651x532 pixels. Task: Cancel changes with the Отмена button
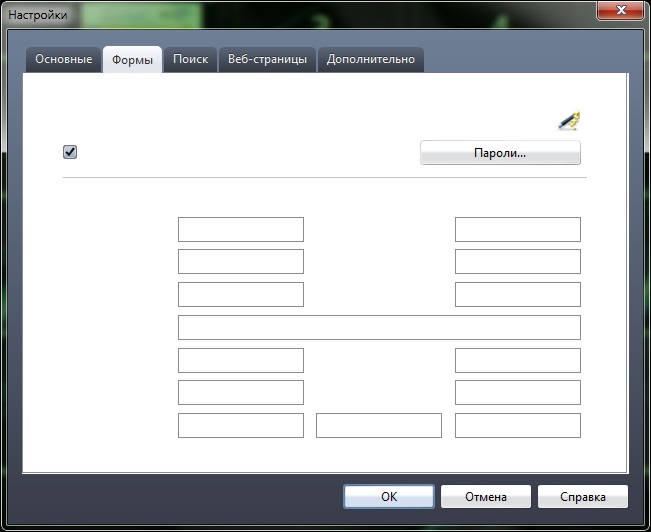(x=486, y=497)
